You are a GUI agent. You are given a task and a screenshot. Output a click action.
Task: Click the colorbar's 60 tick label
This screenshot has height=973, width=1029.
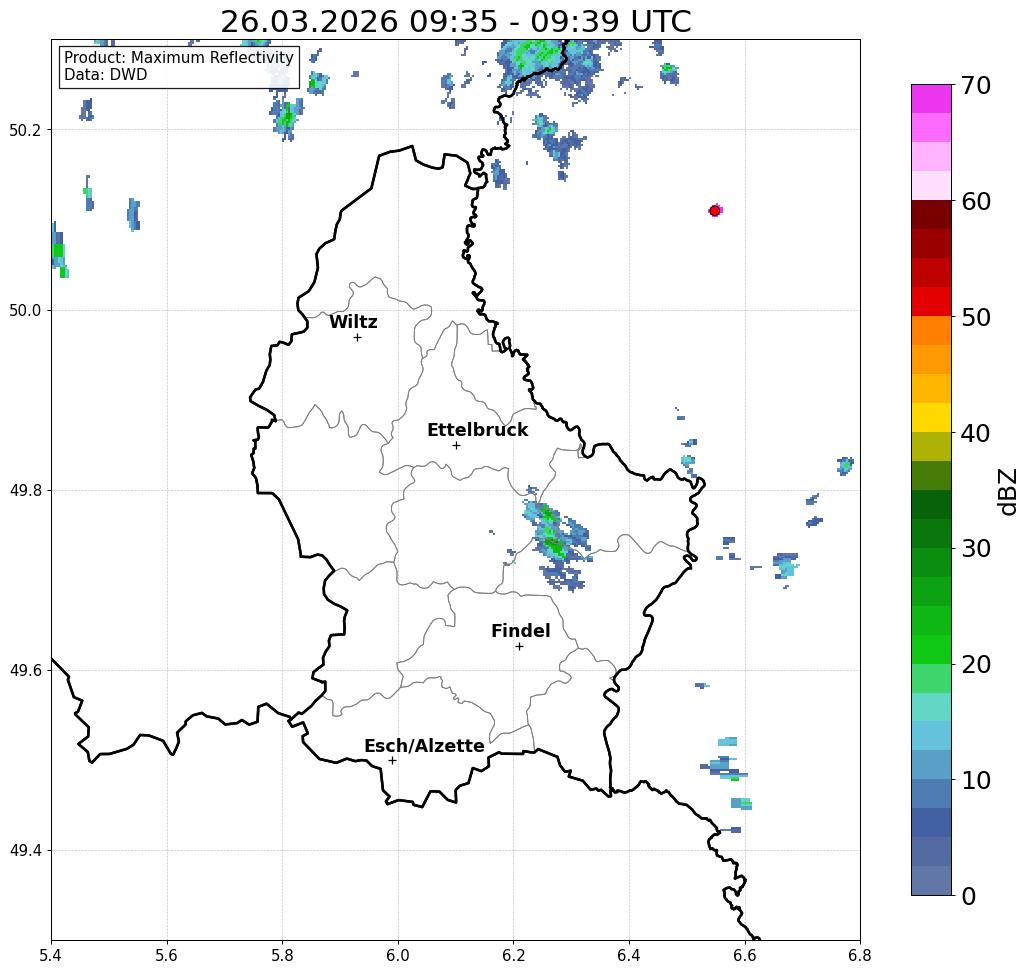tap(976, 201)
